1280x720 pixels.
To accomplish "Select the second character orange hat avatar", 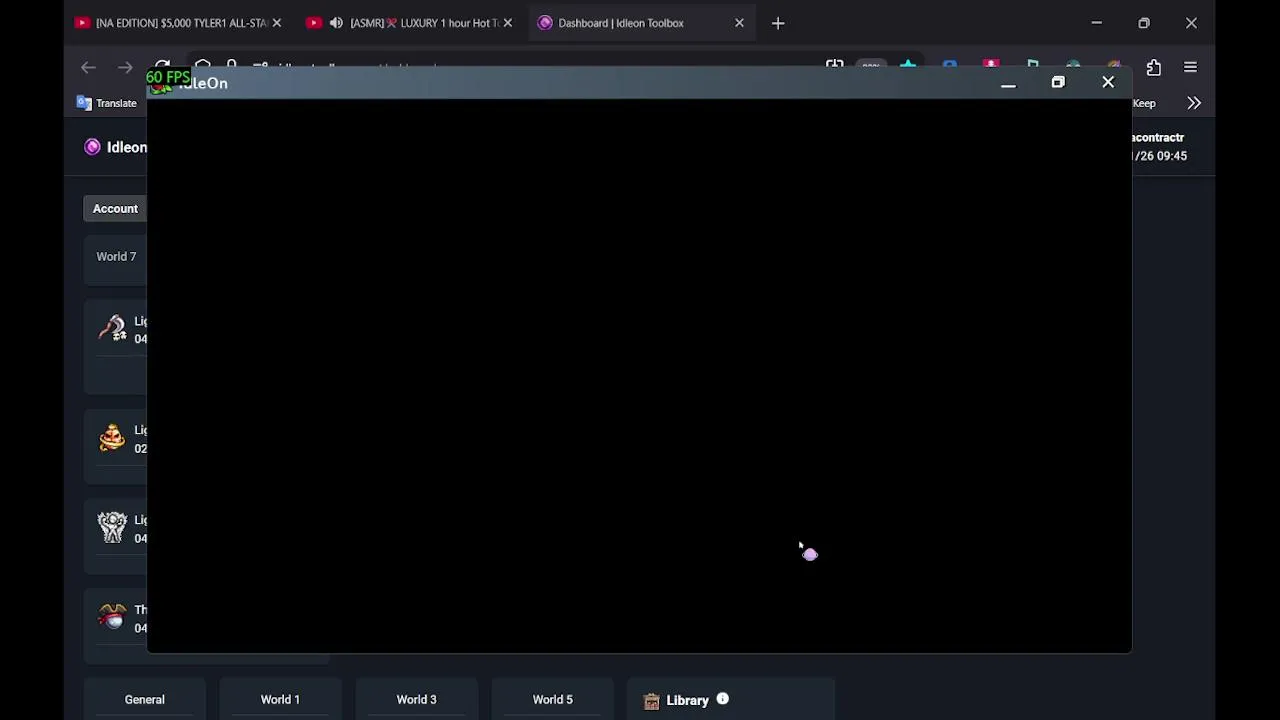I will (112, 438).
